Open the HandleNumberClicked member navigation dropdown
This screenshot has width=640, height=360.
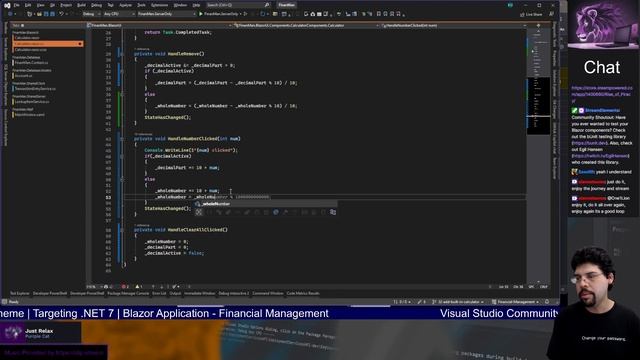click(453, 25)
